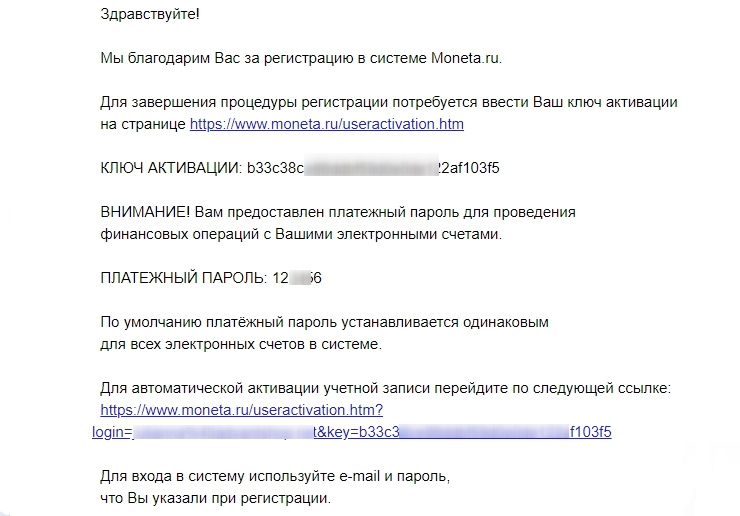
Task: Click the "КЛЮЧ АКТИВАЦИИ:" label
Action: pos(171,167)
